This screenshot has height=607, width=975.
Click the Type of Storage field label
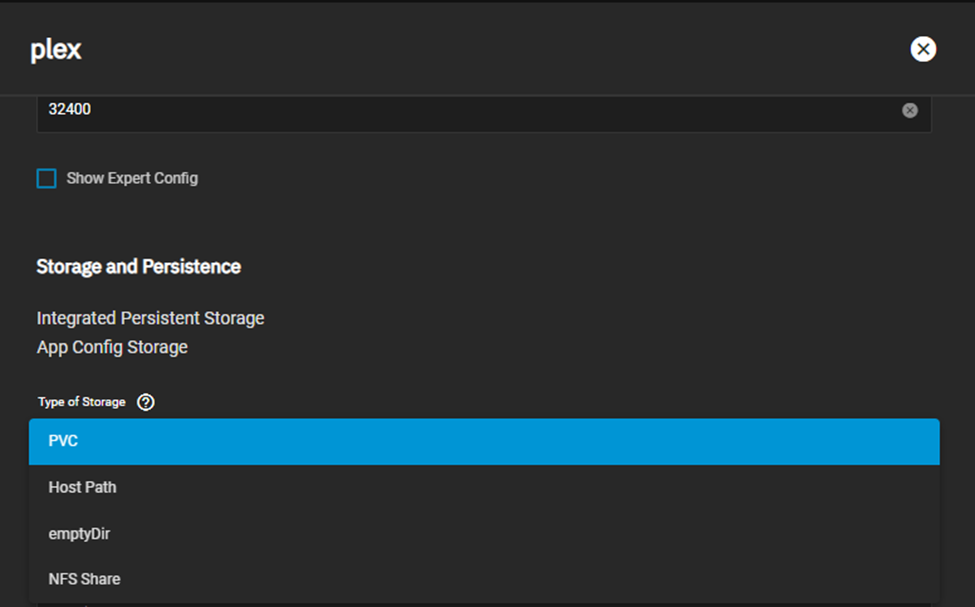pyautogui.click(x=81, y=402)
